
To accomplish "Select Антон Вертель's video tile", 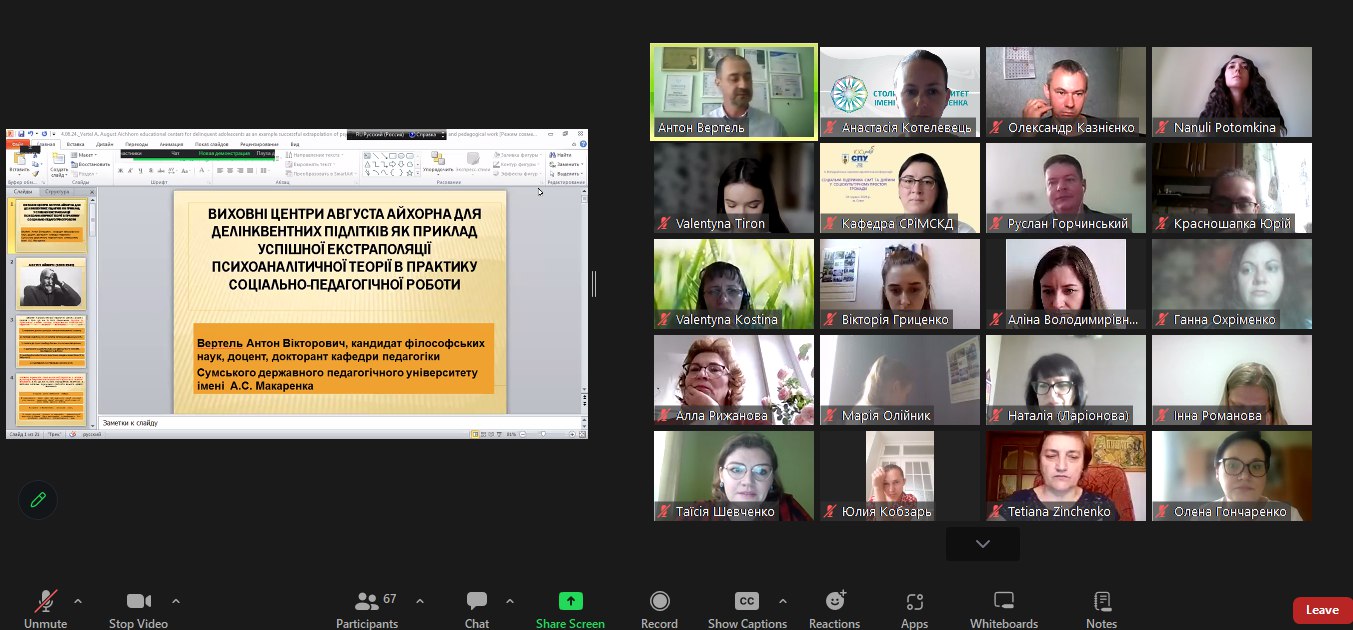I will (733, 91).
